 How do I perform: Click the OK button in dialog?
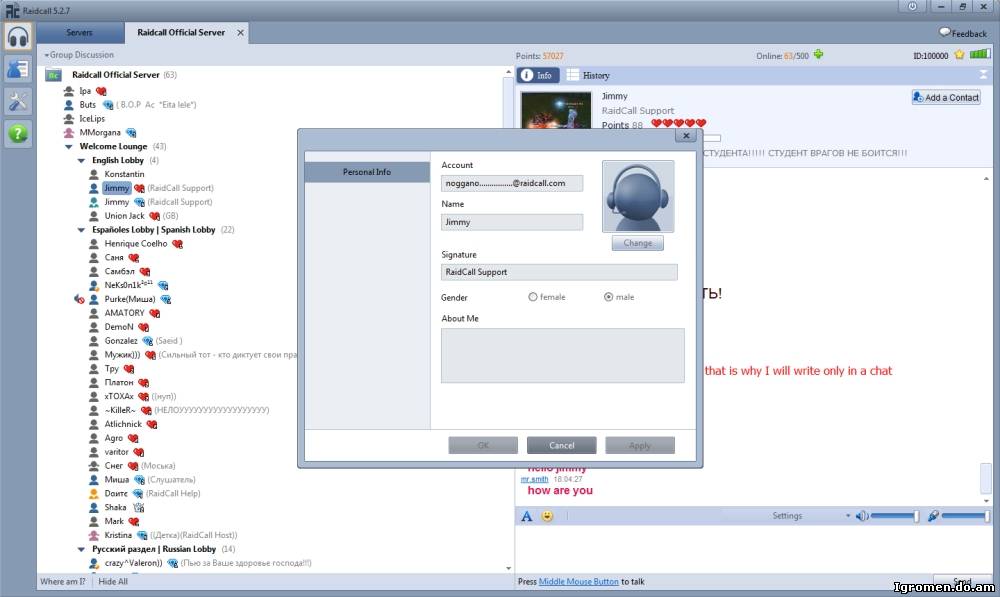(483, 445)
